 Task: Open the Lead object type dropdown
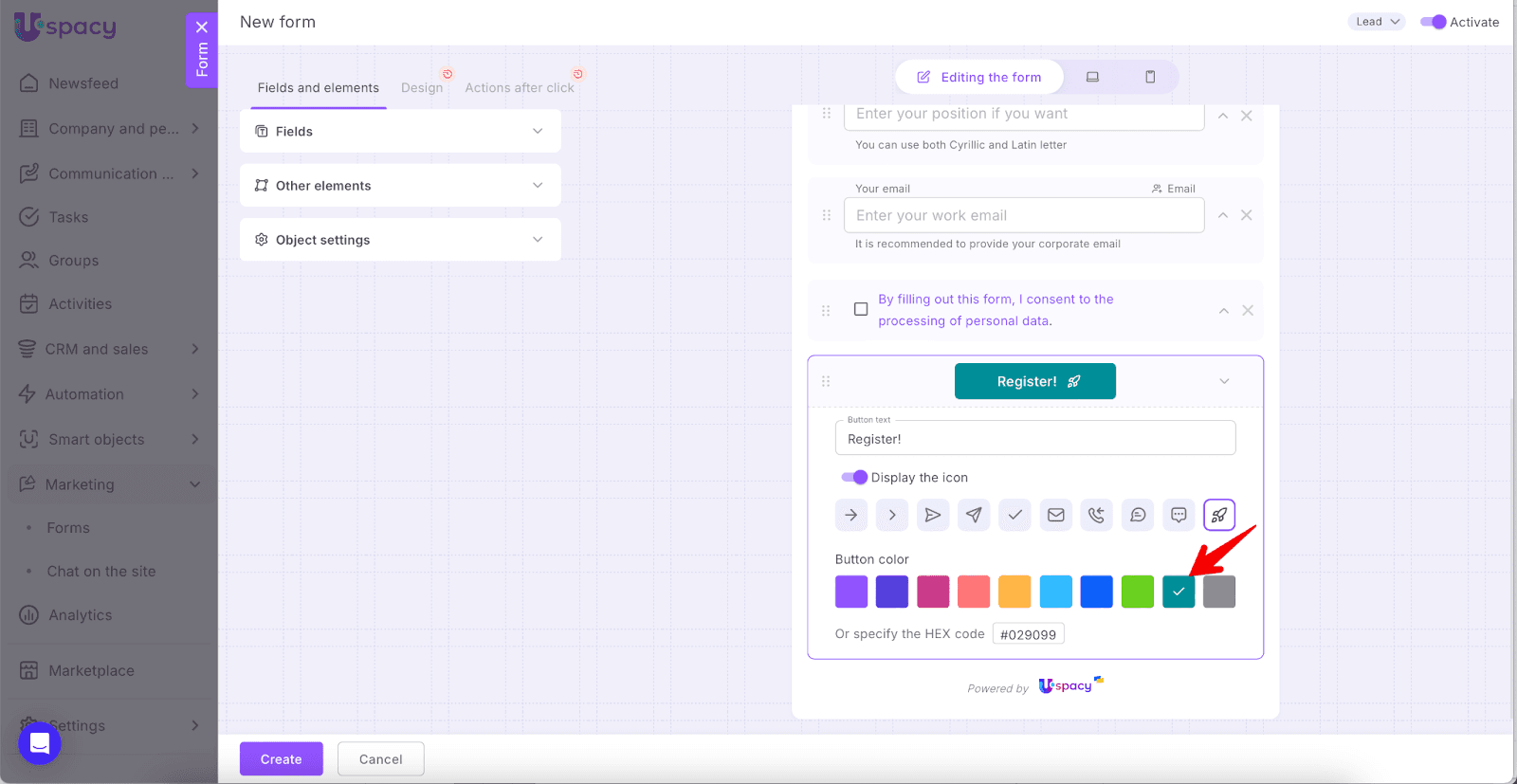[1376, 22]
